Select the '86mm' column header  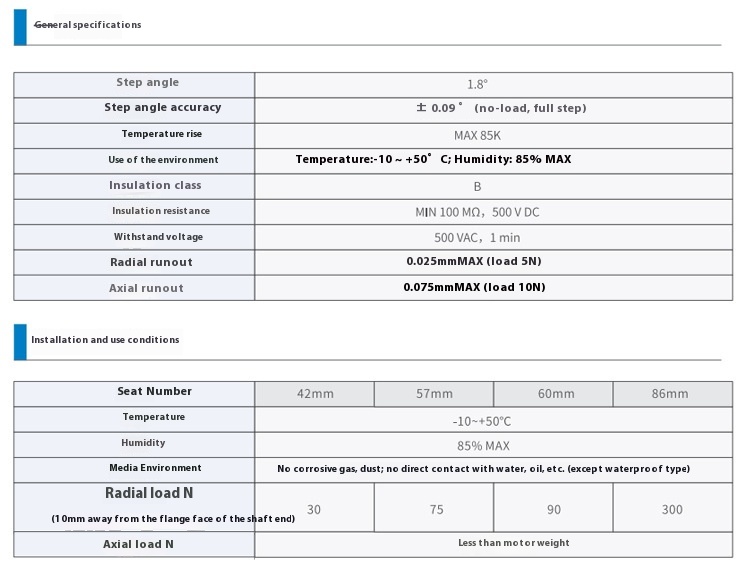(673, 394)
